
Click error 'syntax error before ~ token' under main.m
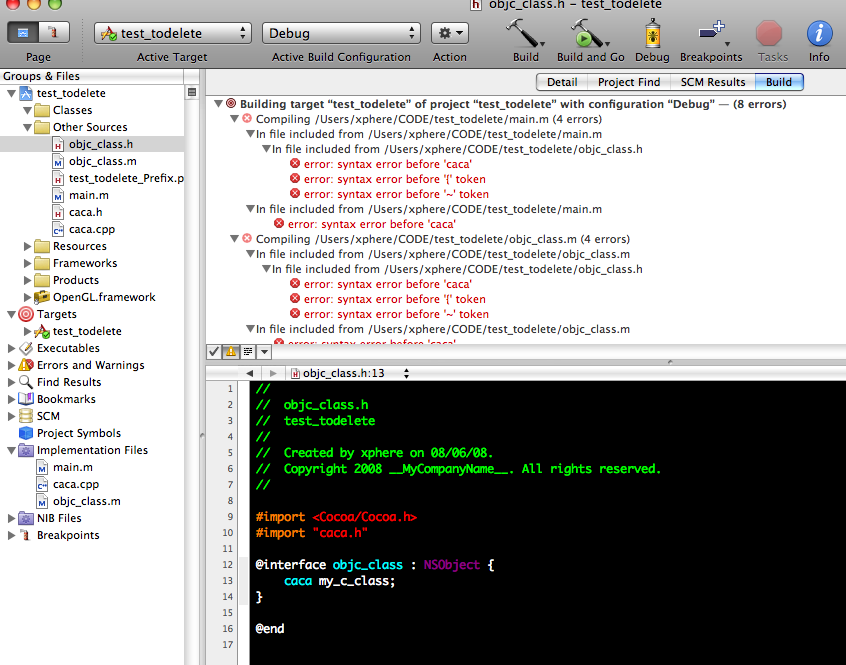[x=396, y=194]
